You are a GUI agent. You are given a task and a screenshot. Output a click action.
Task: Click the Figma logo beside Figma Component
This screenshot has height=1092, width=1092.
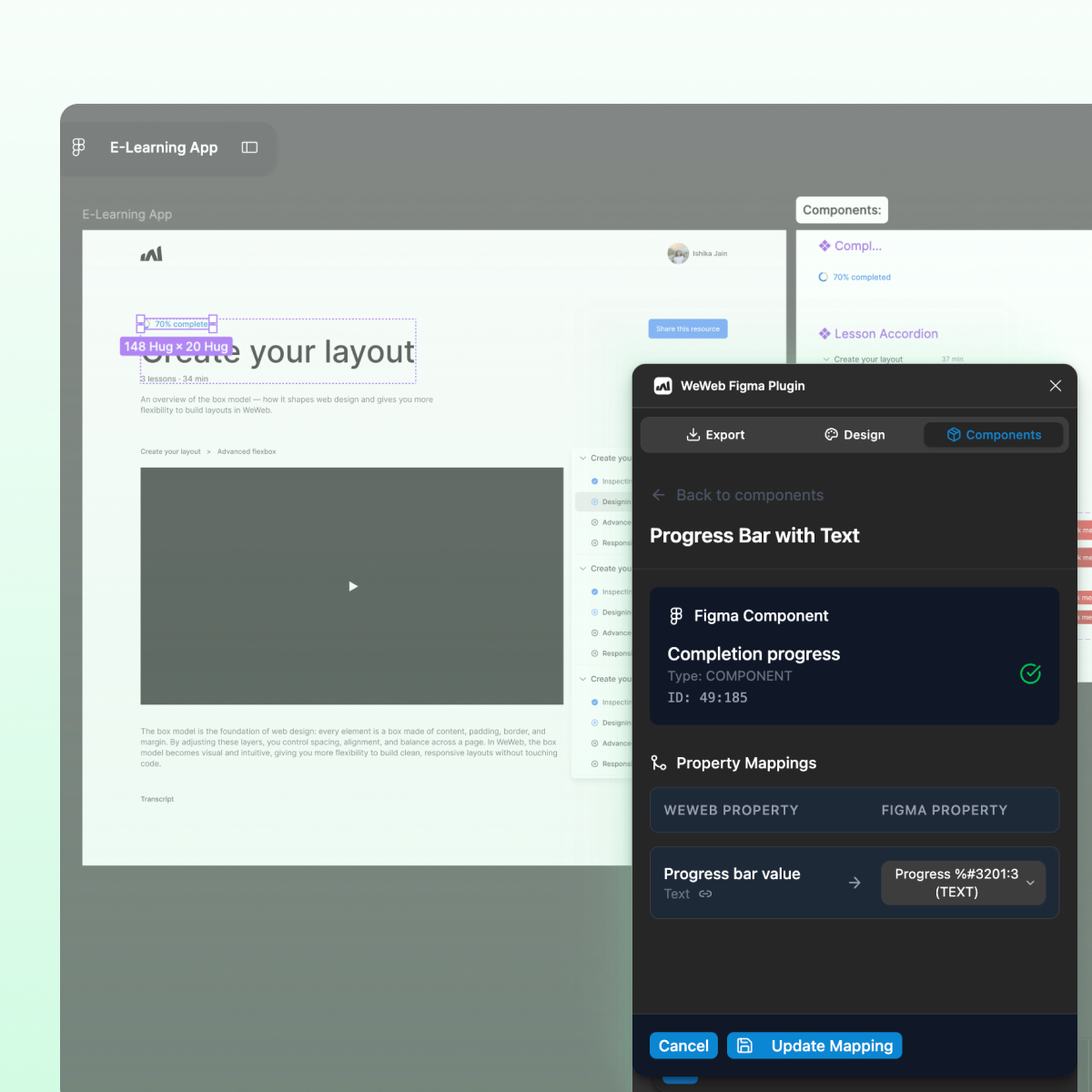[676, 616]
